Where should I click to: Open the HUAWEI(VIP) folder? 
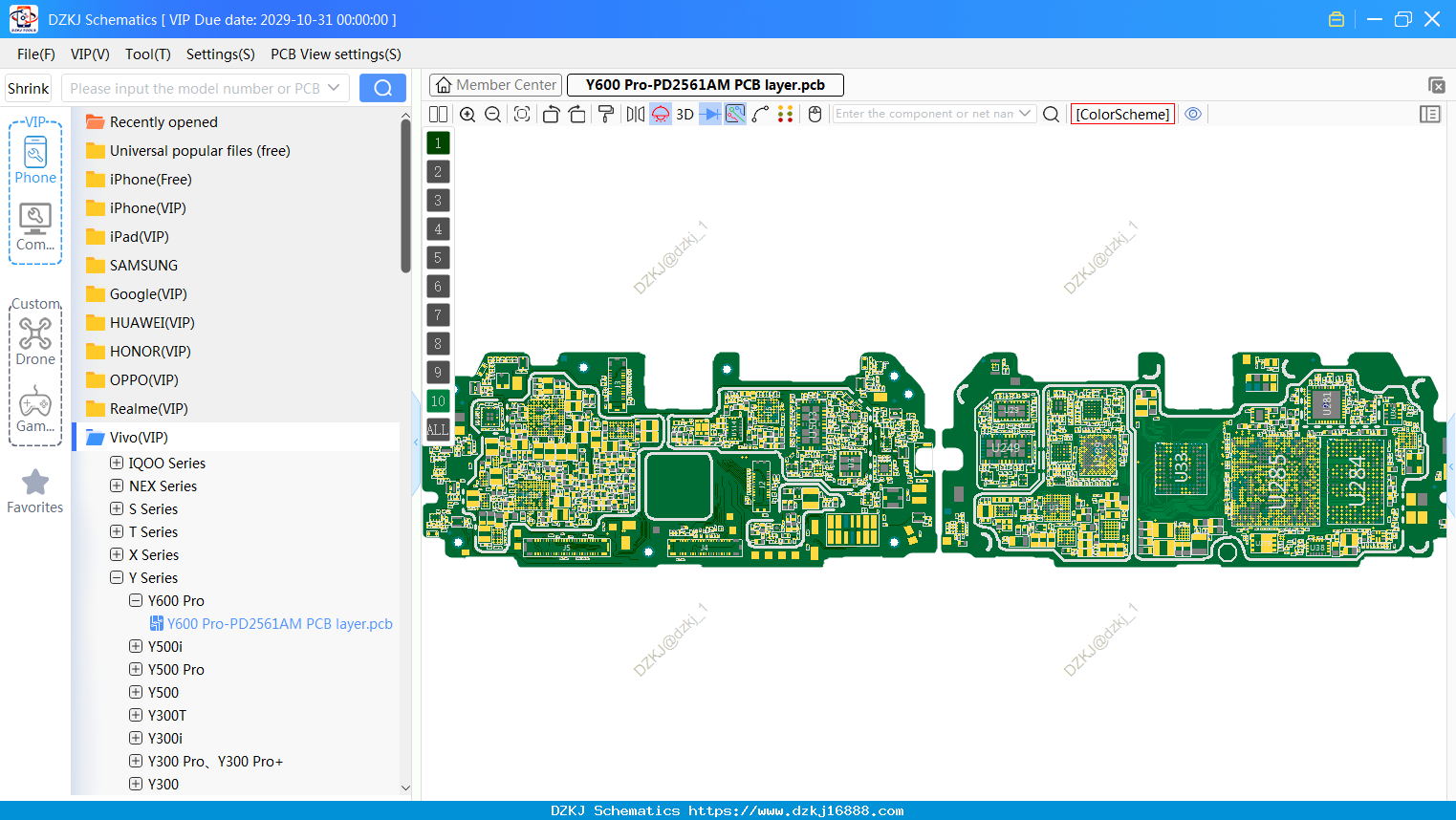(x=140, y=322)
